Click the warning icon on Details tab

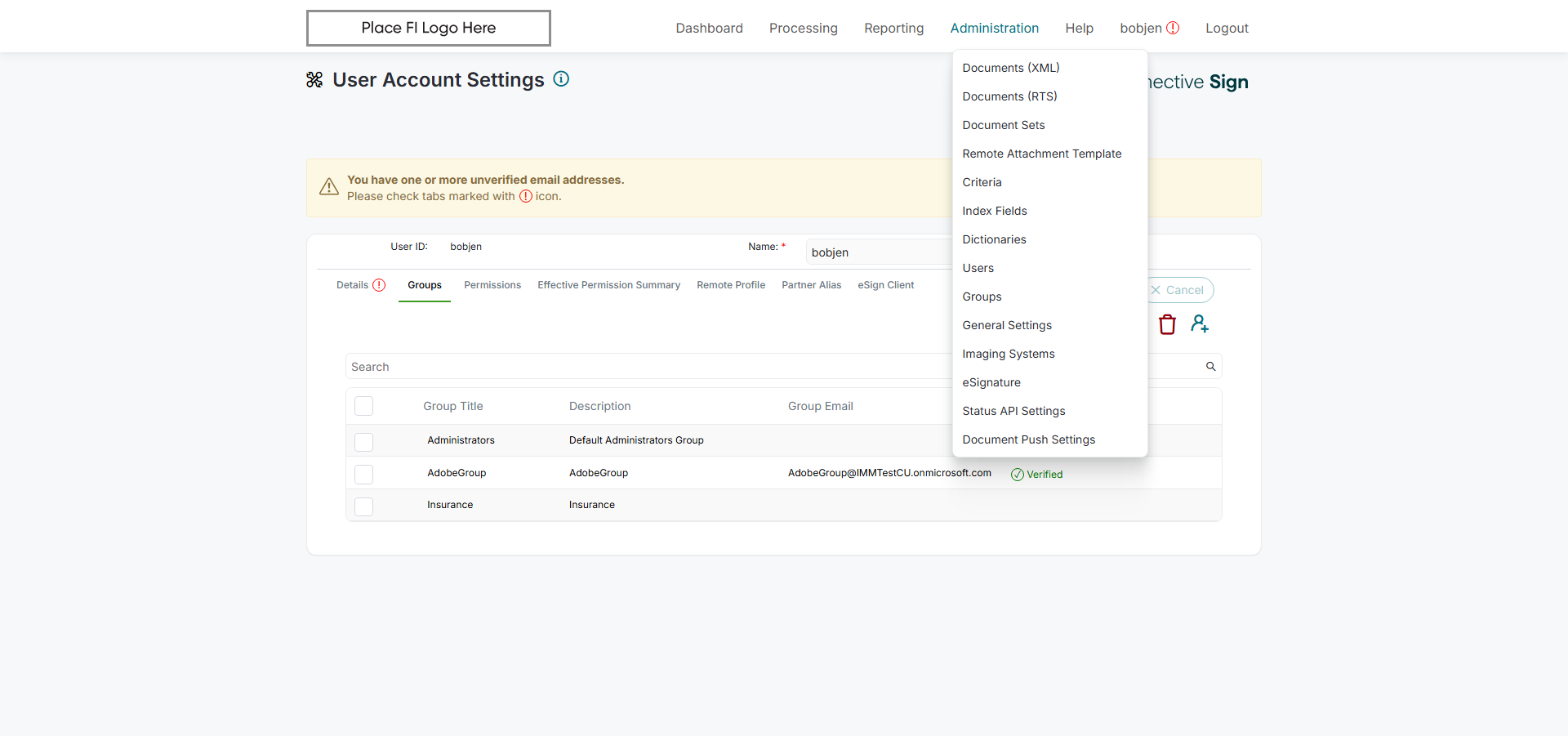(x=379, y=285)
